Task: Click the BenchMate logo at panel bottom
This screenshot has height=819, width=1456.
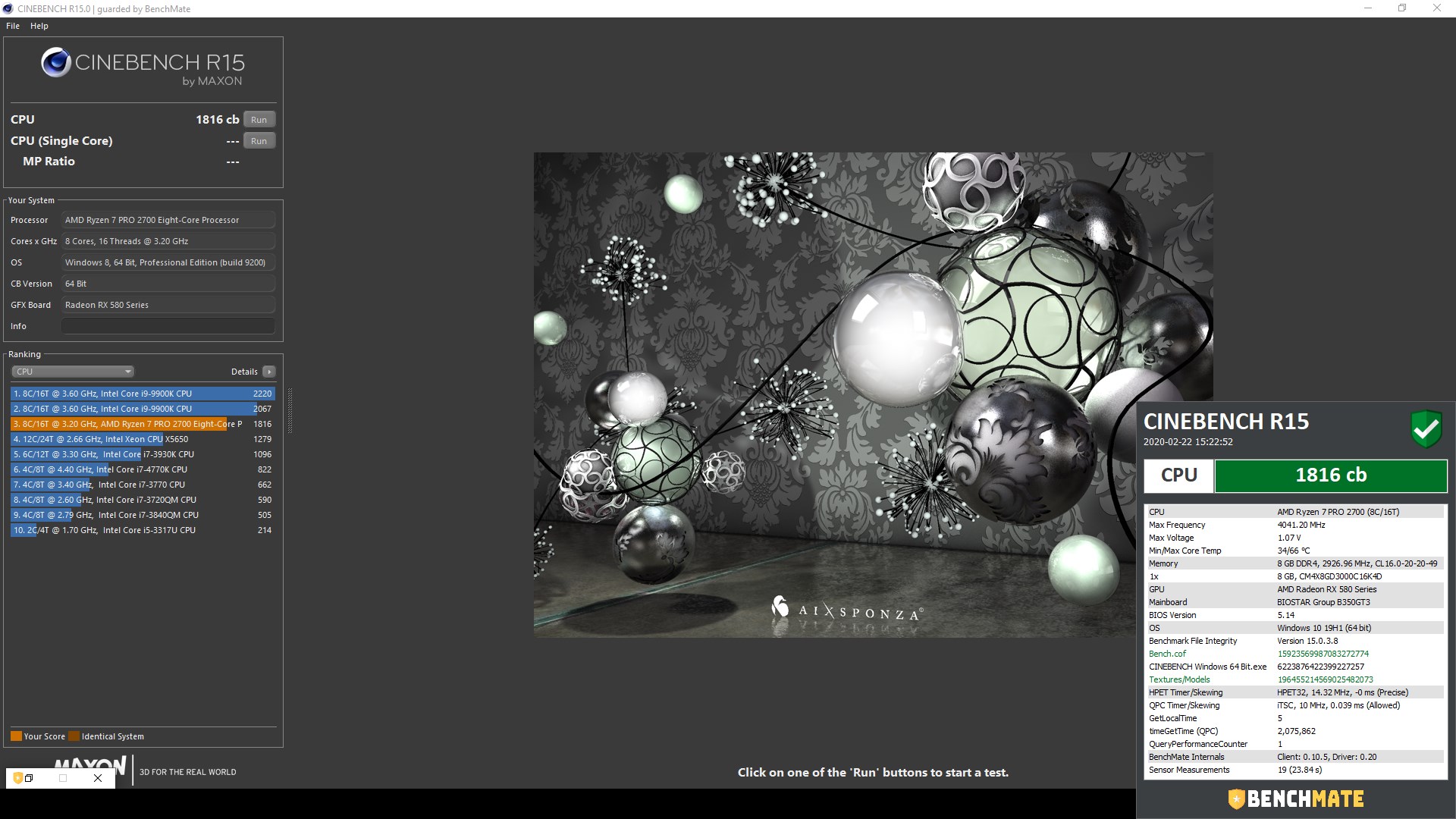Action: pos(1296,799)
